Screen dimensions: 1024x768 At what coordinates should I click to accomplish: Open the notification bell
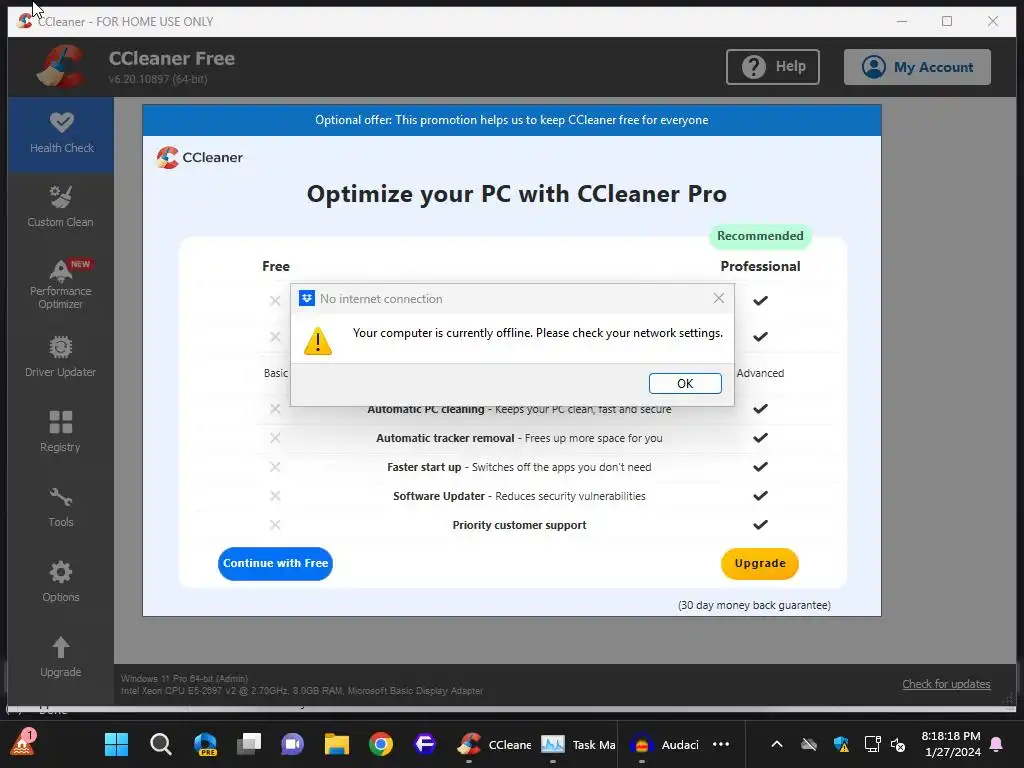997,744
